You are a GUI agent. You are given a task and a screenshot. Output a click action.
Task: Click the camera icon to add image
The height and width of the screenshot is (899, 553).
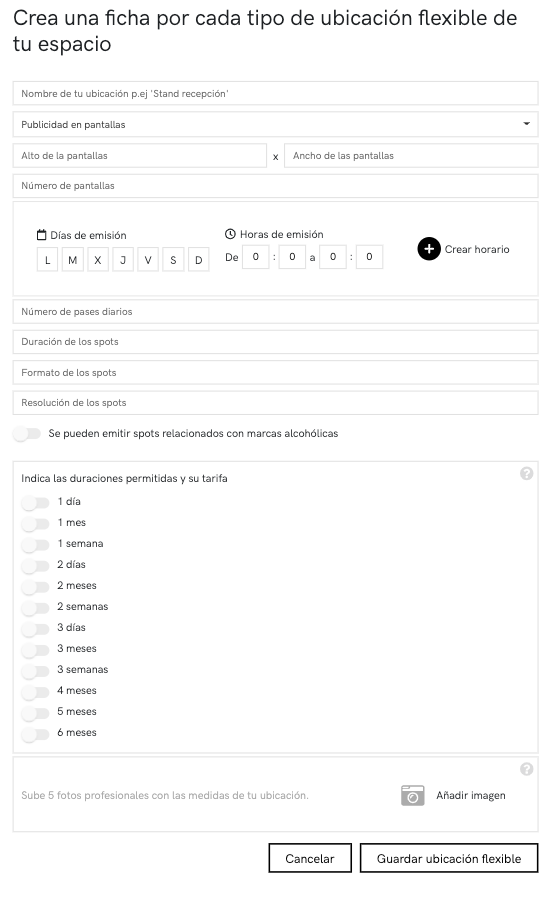[x=413, y=795]
